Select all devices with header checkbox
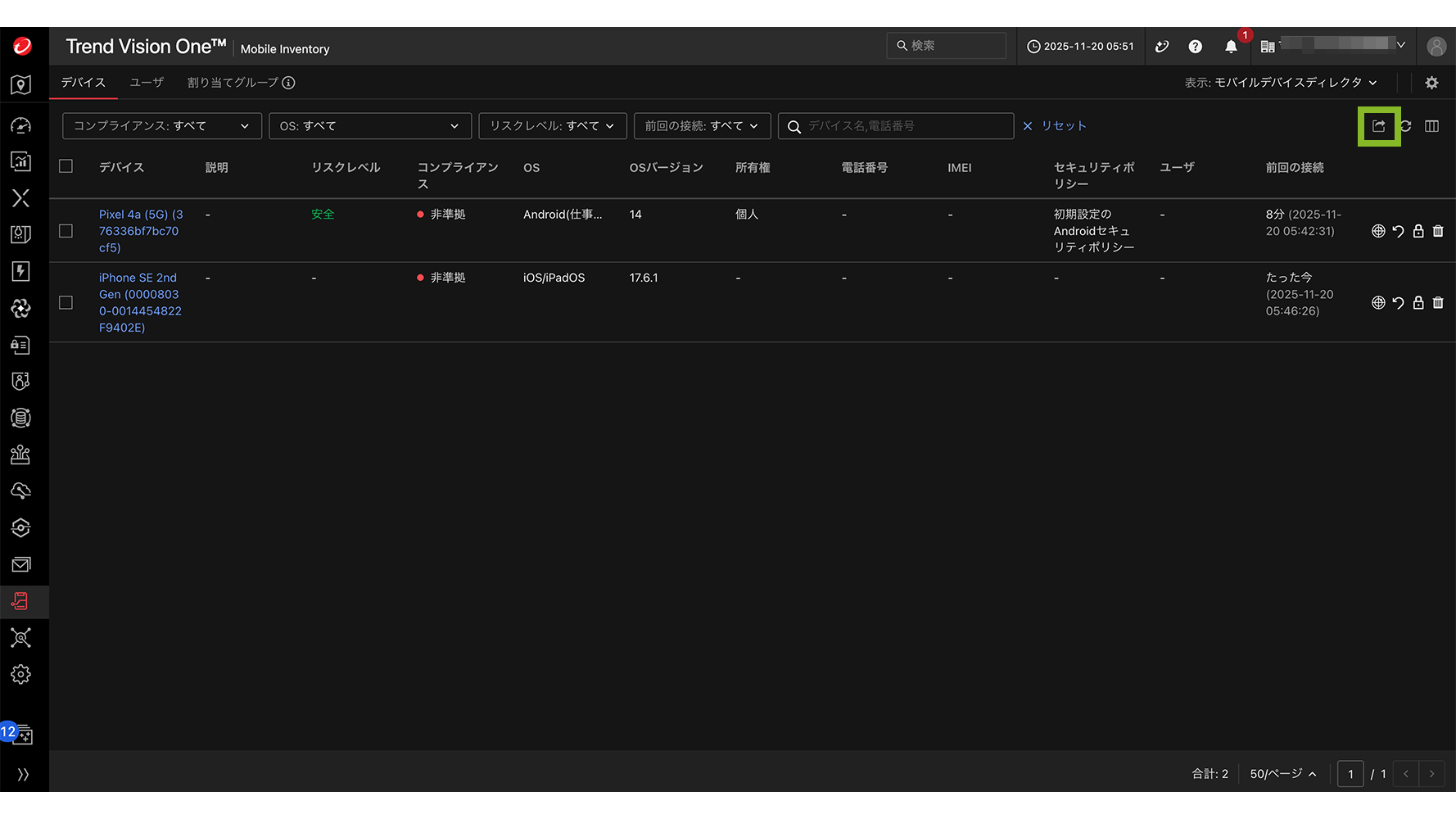 tap(66, 166)
